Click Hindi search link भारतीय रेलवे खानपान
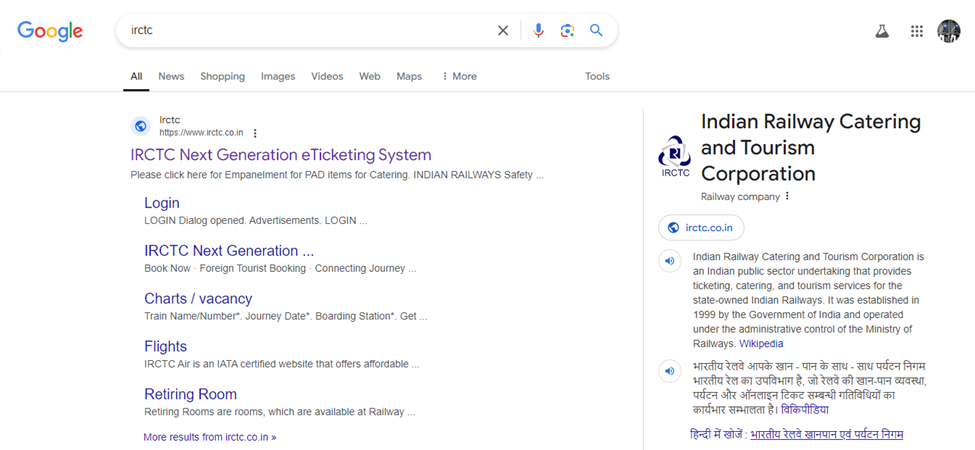Viewport: 975px width, 450px height. [826, 434]
